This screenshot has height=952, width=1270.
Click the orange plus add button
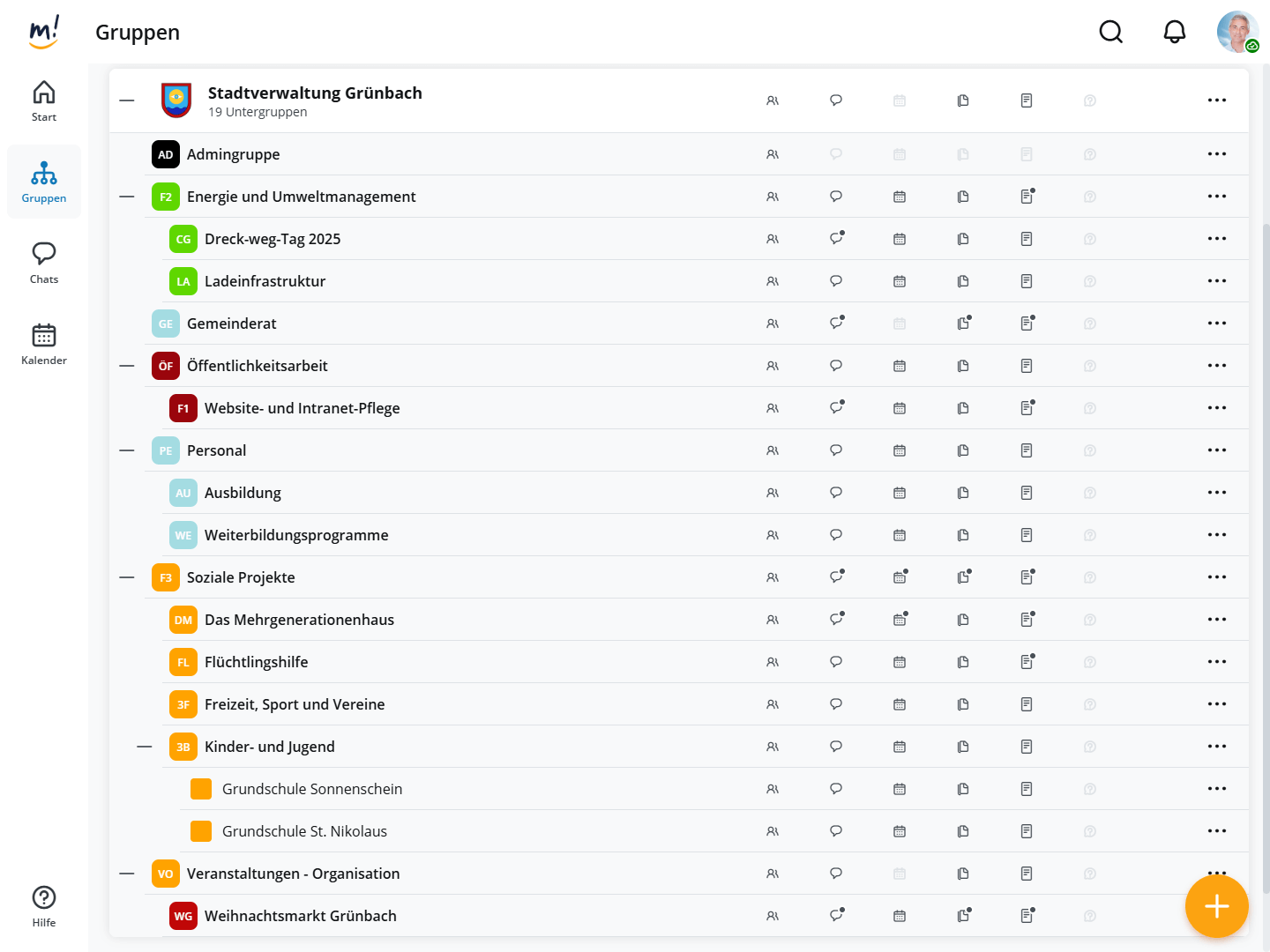click(x=1216, y=906)
